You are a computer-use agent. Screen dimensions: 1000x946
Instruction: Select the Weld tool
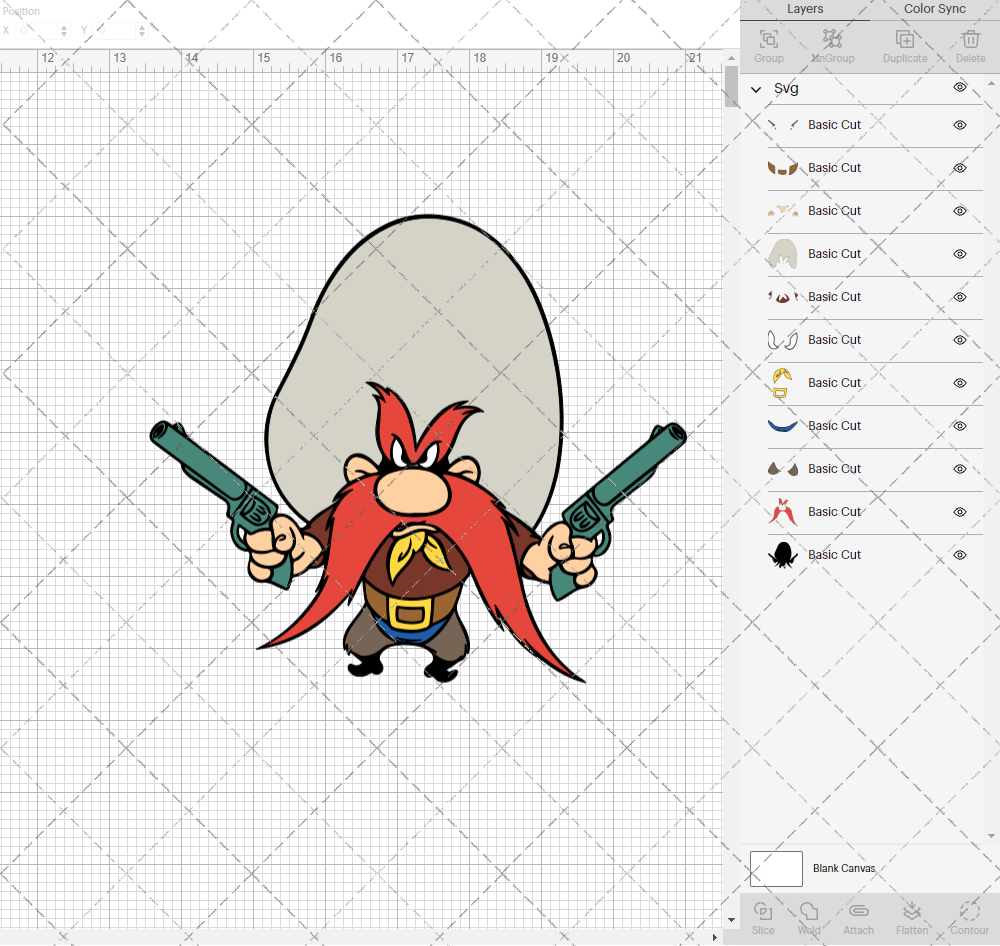pos(809,911)
